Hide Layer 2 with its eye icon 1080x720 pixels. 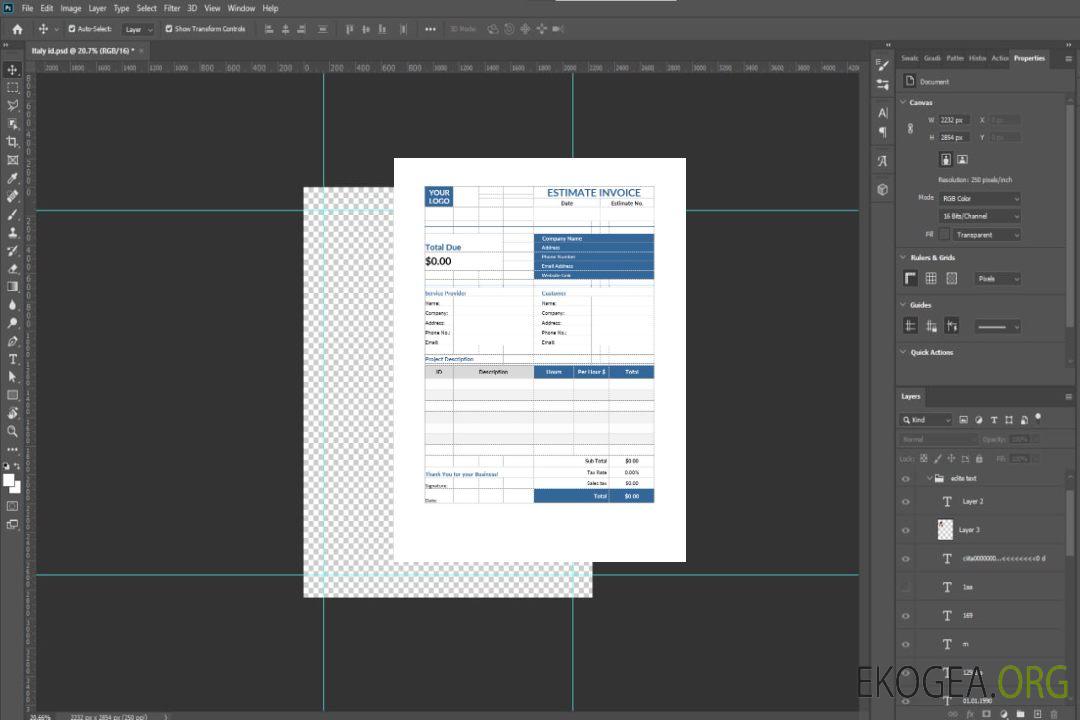906,502
